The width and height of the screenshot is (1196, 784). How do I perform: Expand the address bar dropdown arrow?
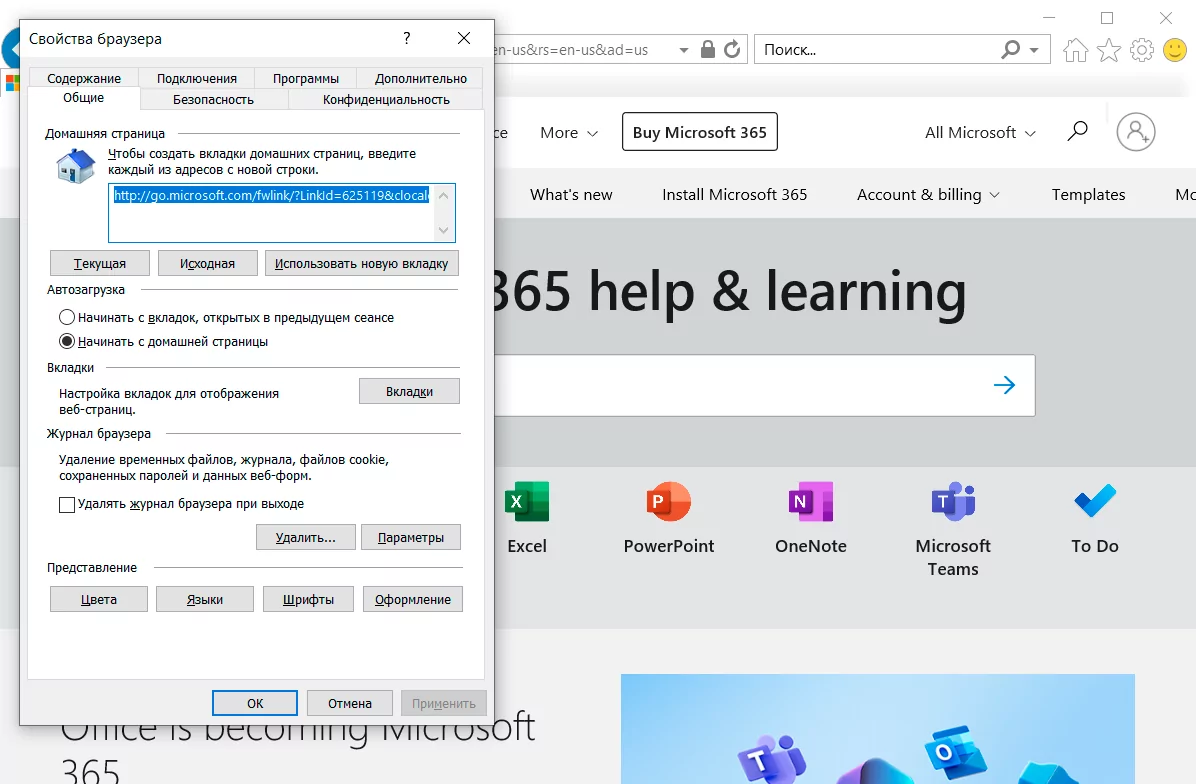click(683, 50)
